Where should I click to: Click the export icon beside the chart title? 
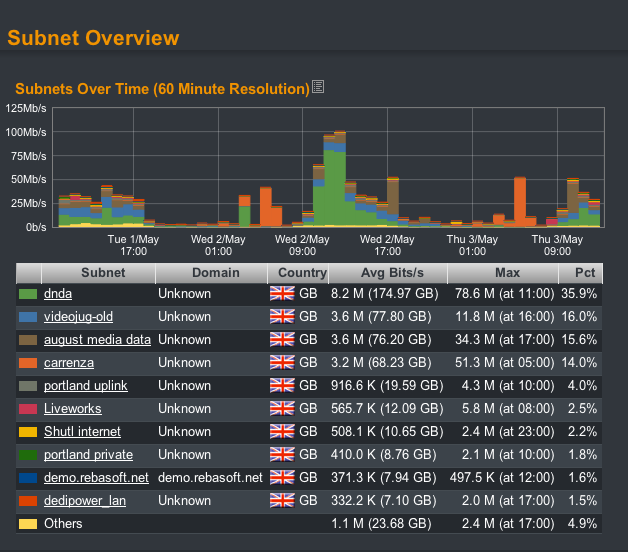coord(318,88)
